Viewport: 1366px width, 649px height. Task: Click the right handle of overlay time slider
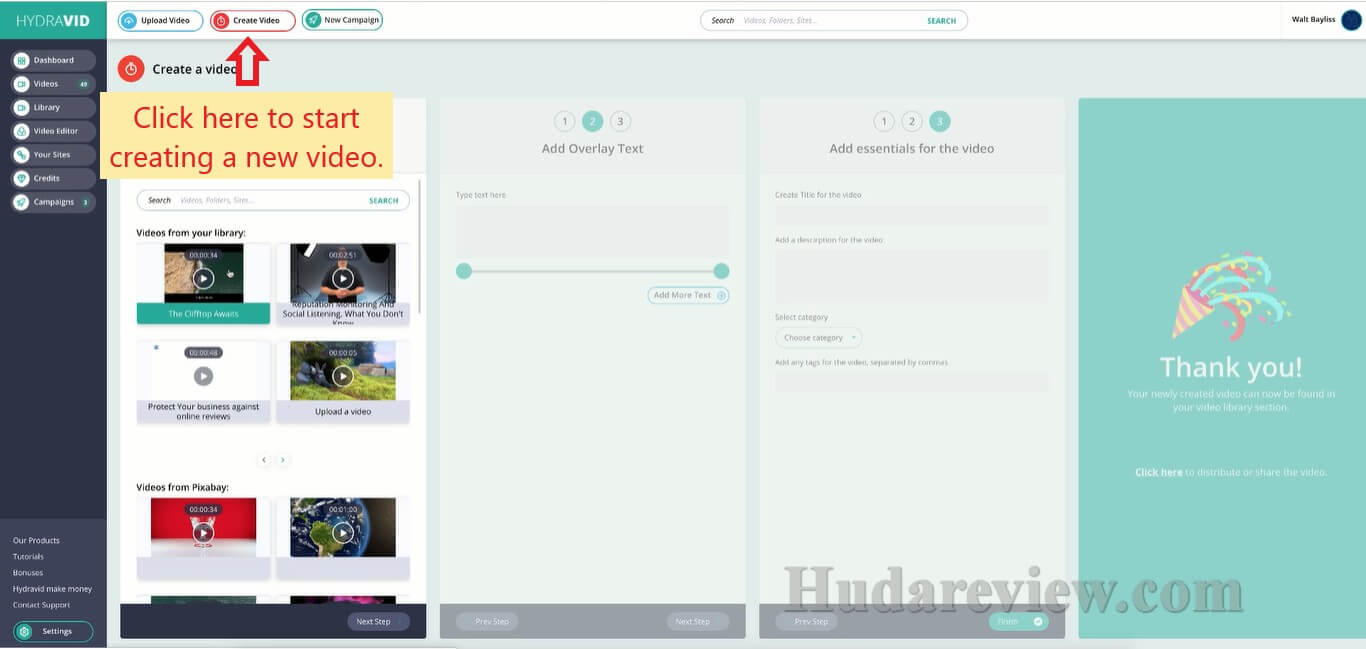721,271
